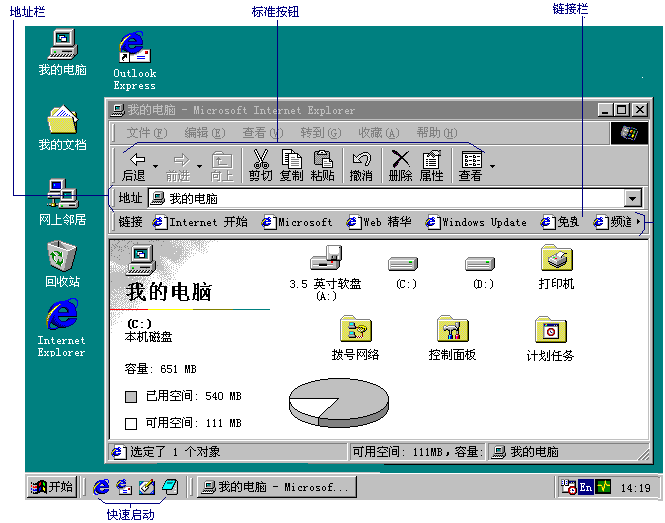
Task: Click the Windows logo throbber in IE window
Action: coord(629,133)
